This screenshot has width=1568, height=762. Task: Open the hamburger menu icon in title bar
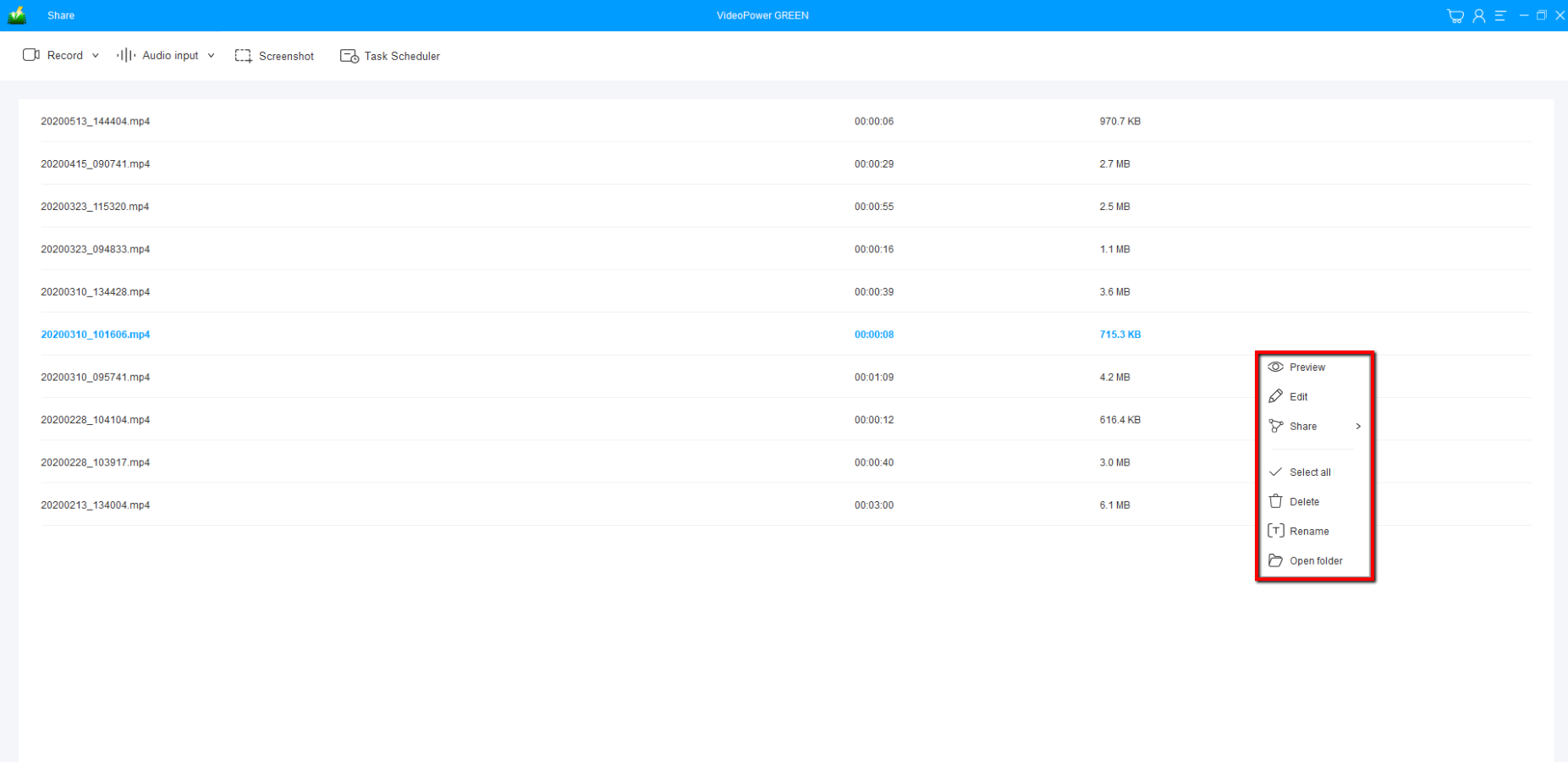click(x=1500, y=15)
